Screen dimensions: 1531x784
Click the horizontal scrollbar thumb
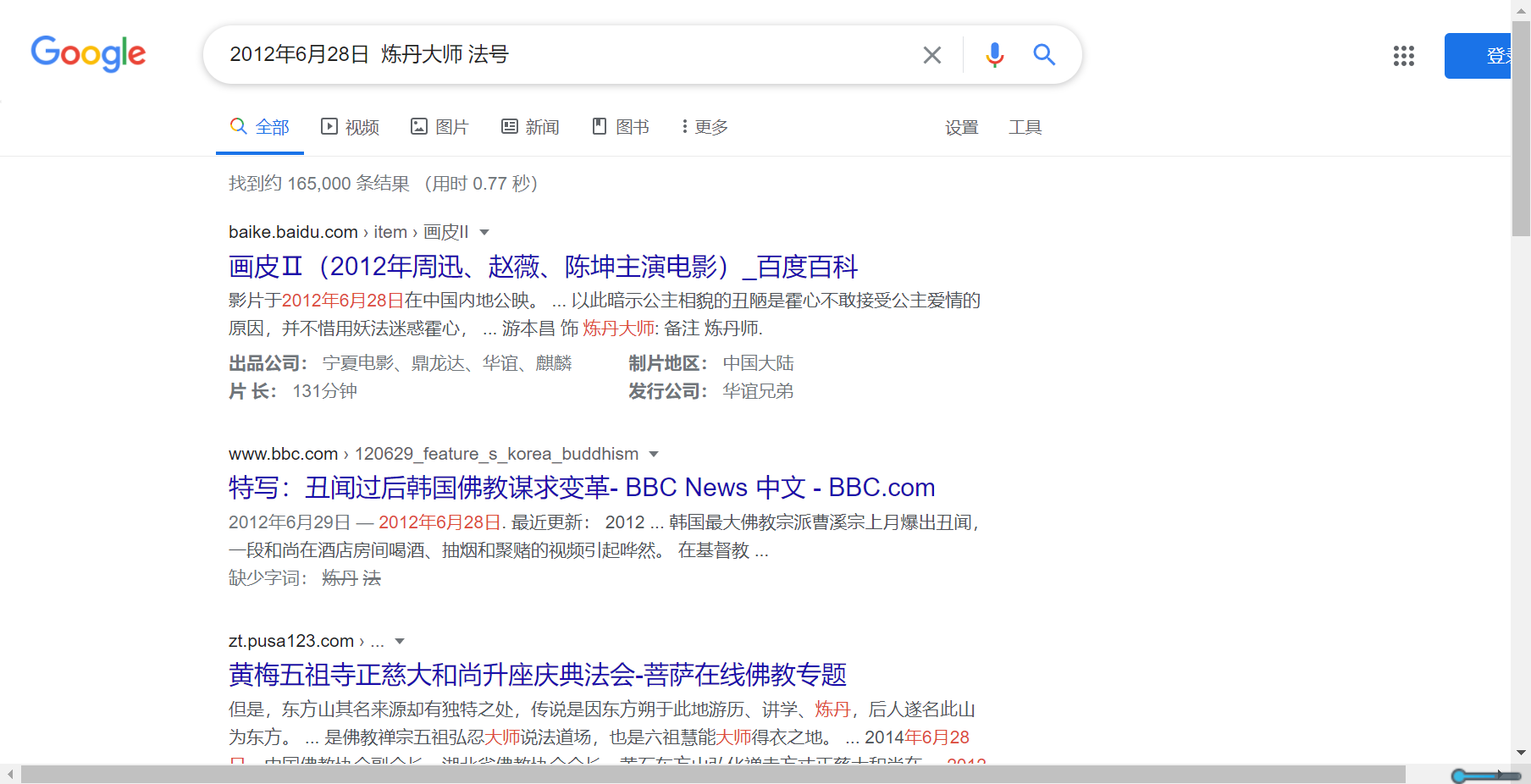coord(714,774)
